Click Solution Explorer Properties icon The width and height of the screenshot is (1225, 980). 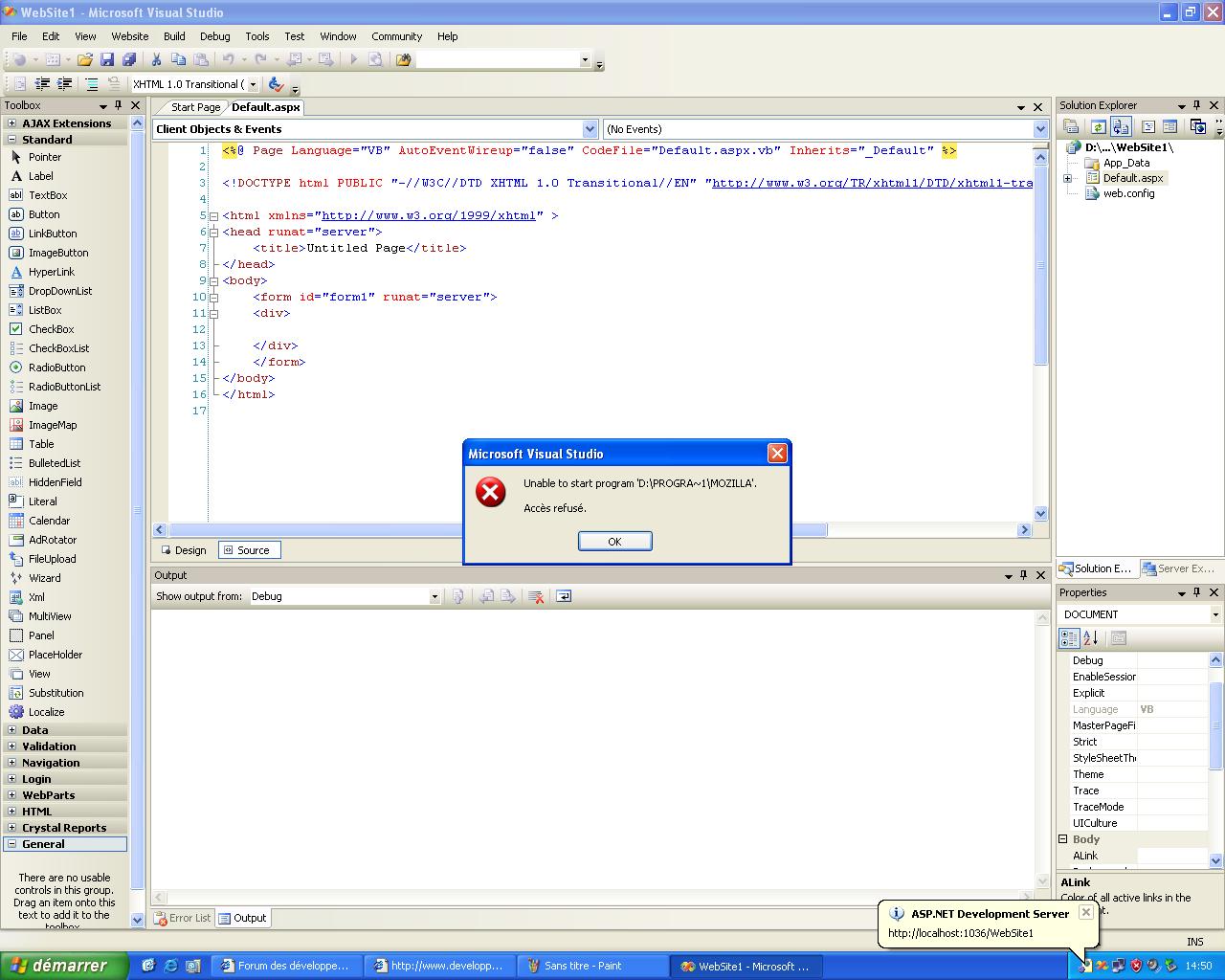[1071, 126]
